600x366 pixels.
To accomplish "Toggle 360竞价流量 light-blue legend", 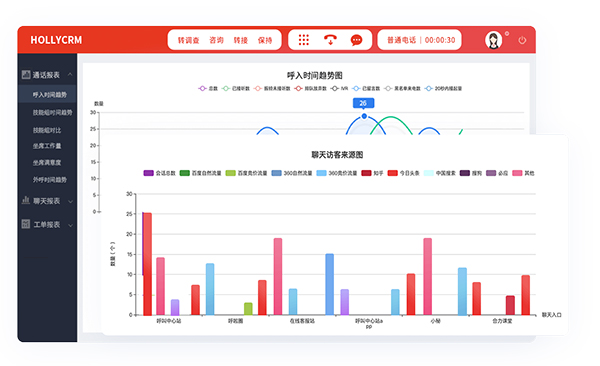I will click(x=337, y=173).
